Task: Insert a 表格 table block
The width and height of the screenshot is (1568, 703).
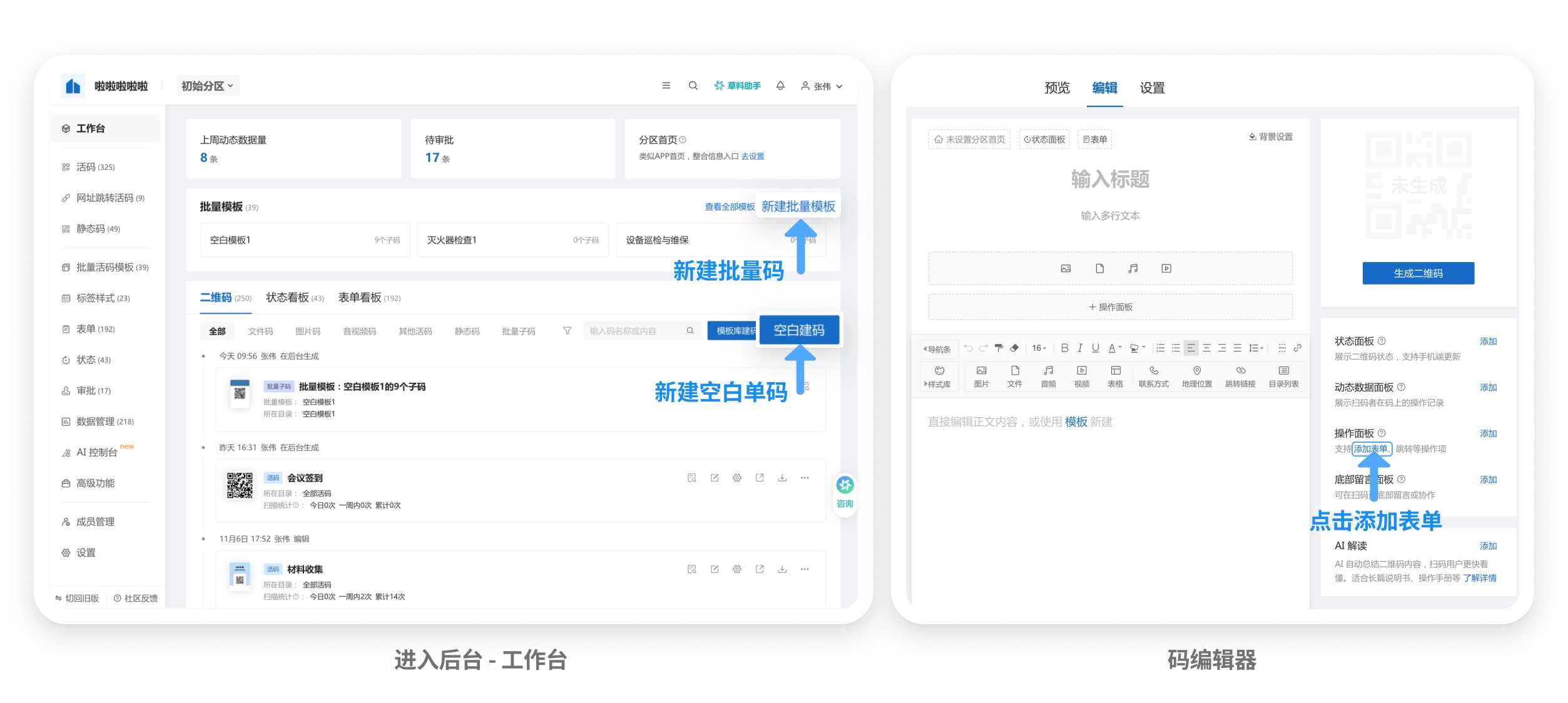Action: point(1115,376)
